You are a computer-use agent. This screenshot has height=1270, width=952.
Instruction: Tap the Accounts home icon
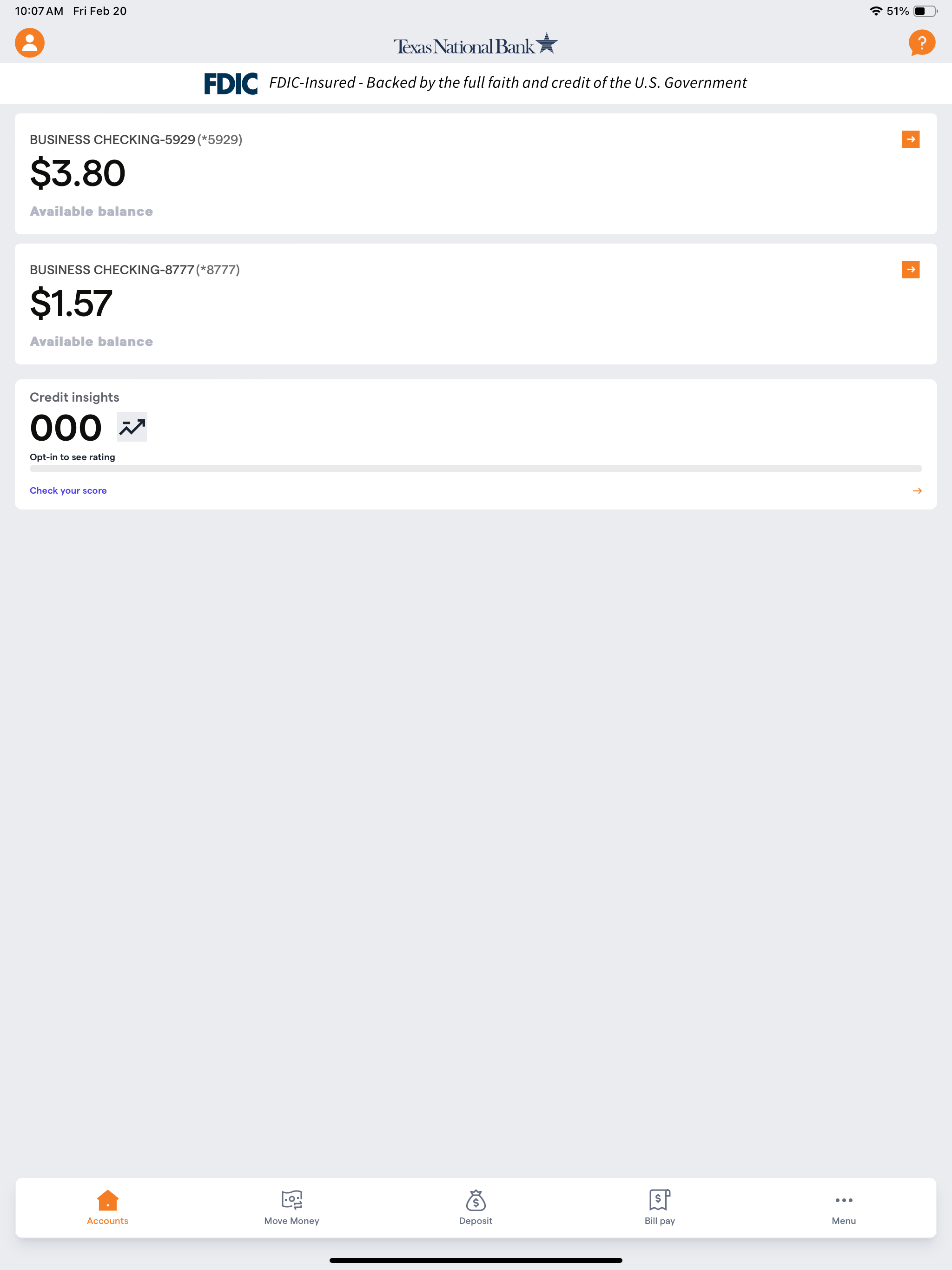(x=107, y=1200)
